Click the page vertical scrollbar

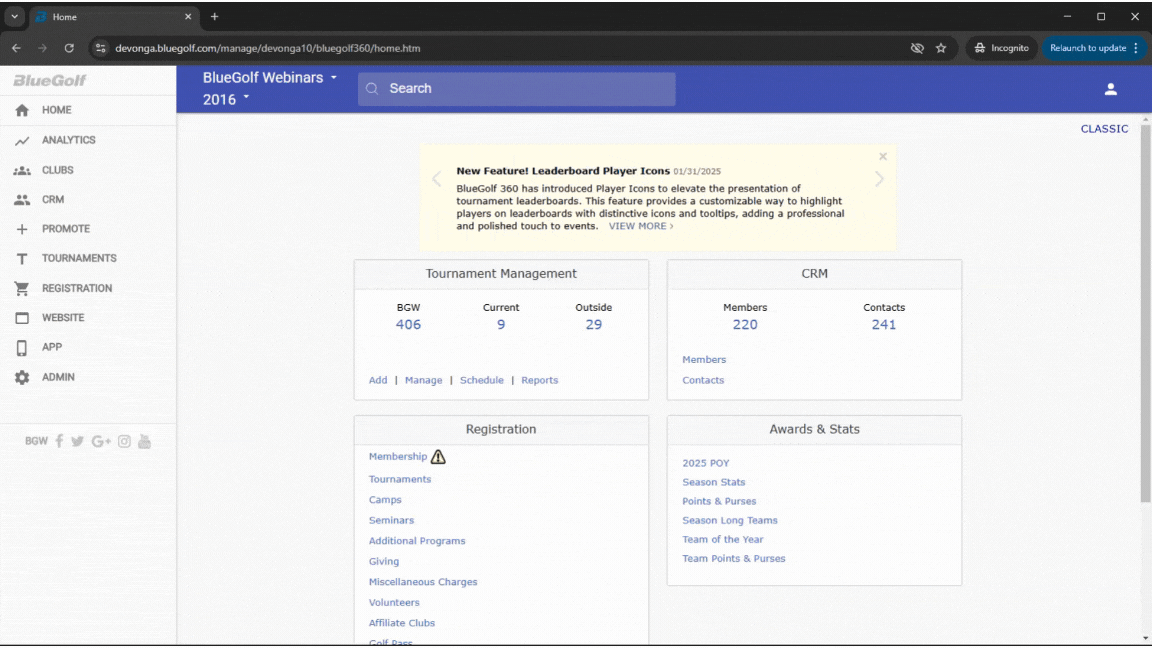(1145, 312)
